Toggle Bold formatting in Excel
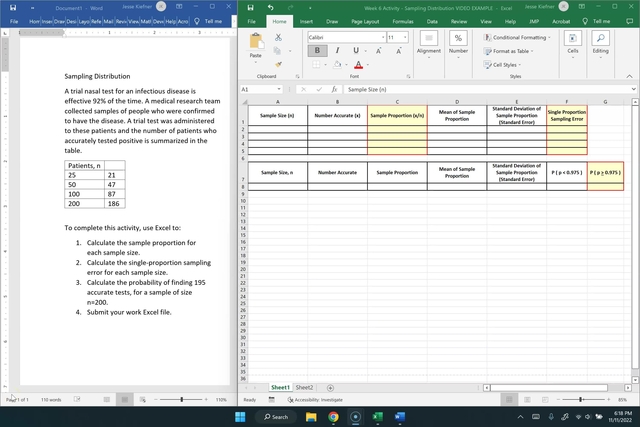The image size is (640, 427). click(x=317, y=51)
